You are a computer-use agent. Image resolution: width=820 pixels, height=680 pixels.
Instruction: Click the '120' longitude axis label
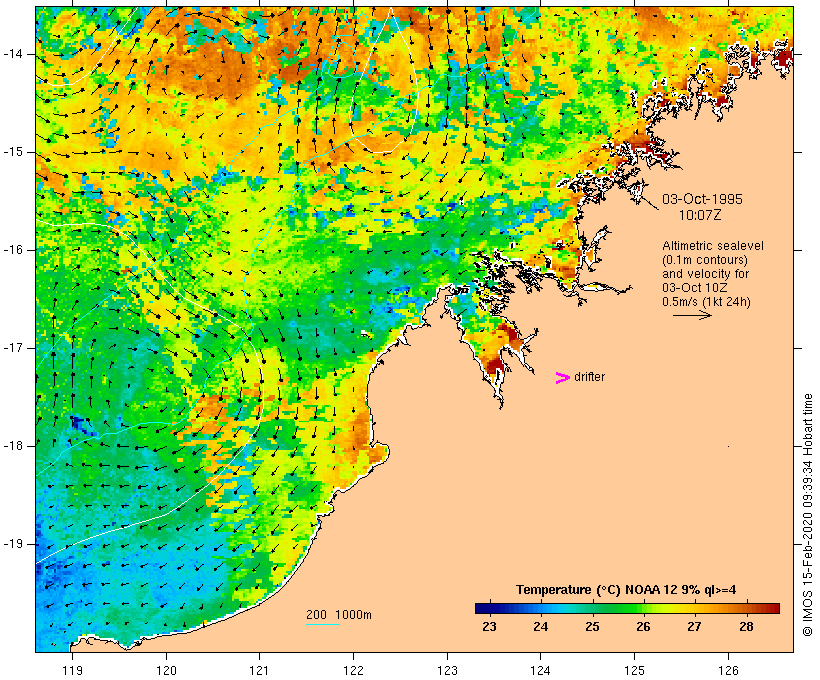point(166,670)
